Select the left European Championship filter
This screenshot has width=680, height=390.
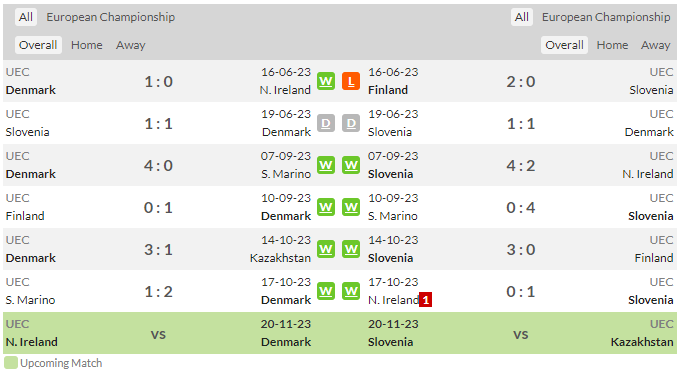(x=111, y=17)
